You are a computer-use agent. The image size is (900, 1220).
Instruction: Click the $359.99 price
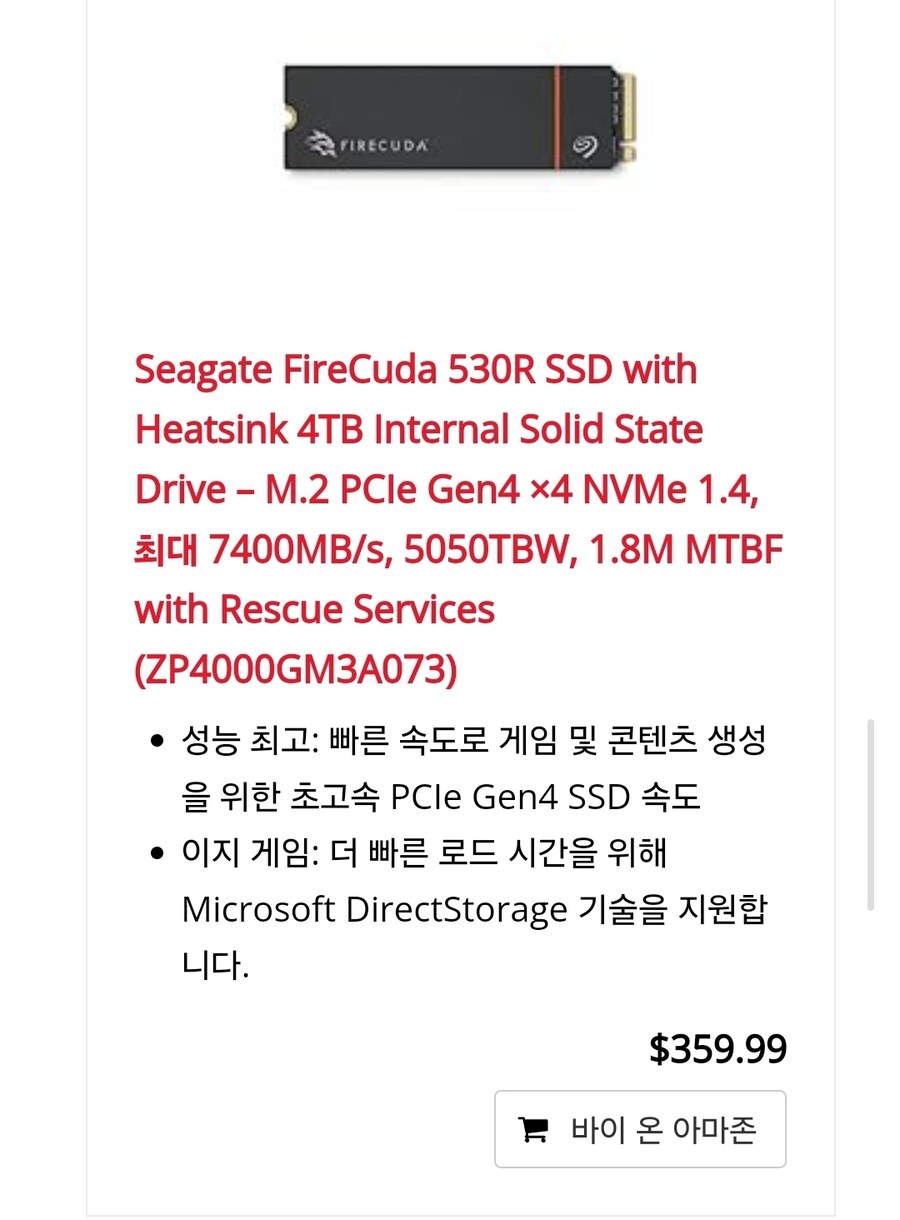[x=717, y=1049]
